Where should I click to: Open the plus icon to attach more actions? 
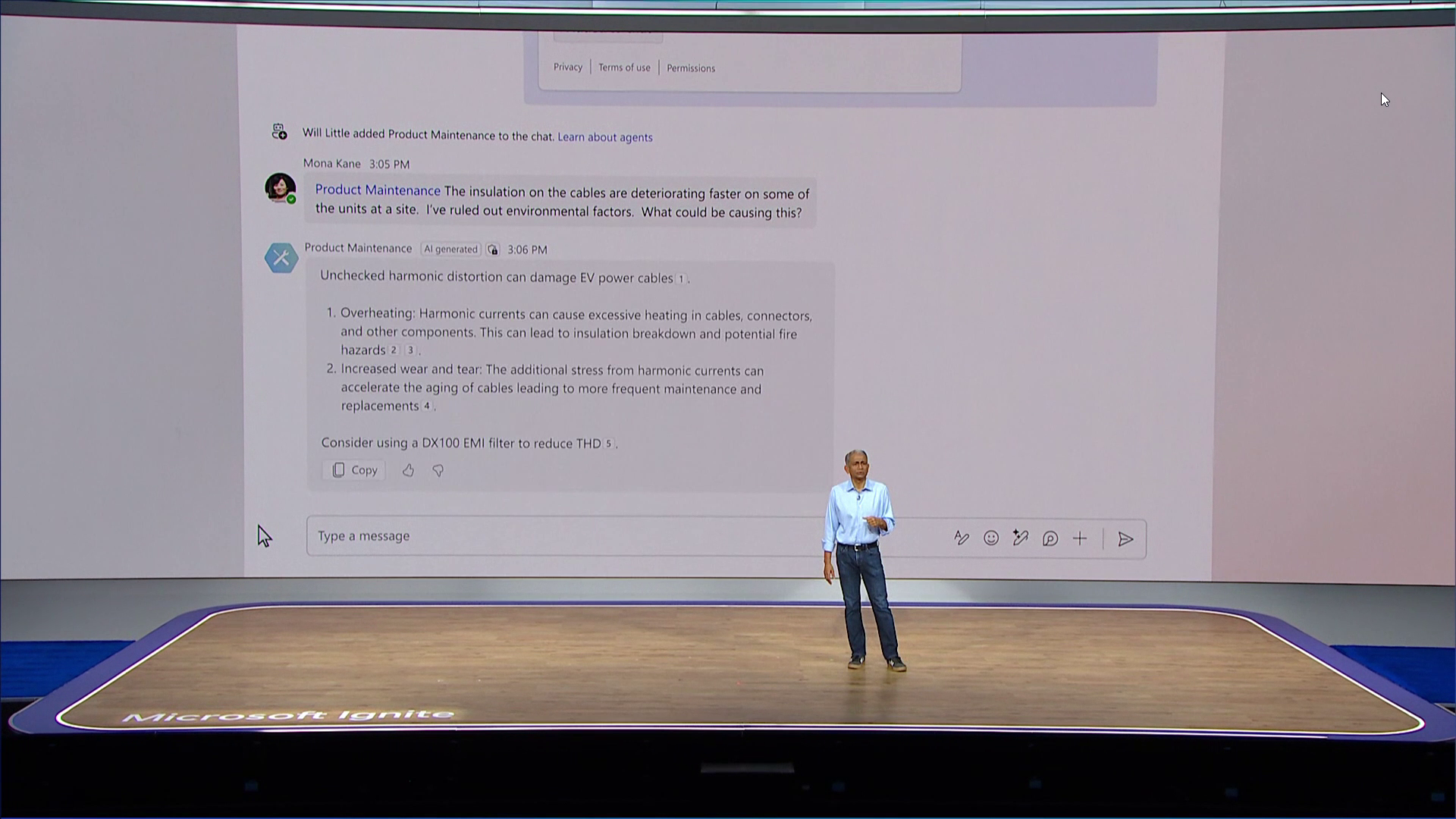pyautogui.click(x=1080, y=538)
